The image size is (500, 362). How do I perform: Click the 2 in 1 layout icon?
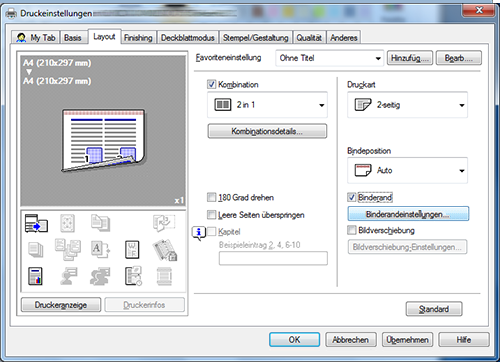tap(223, 105)
